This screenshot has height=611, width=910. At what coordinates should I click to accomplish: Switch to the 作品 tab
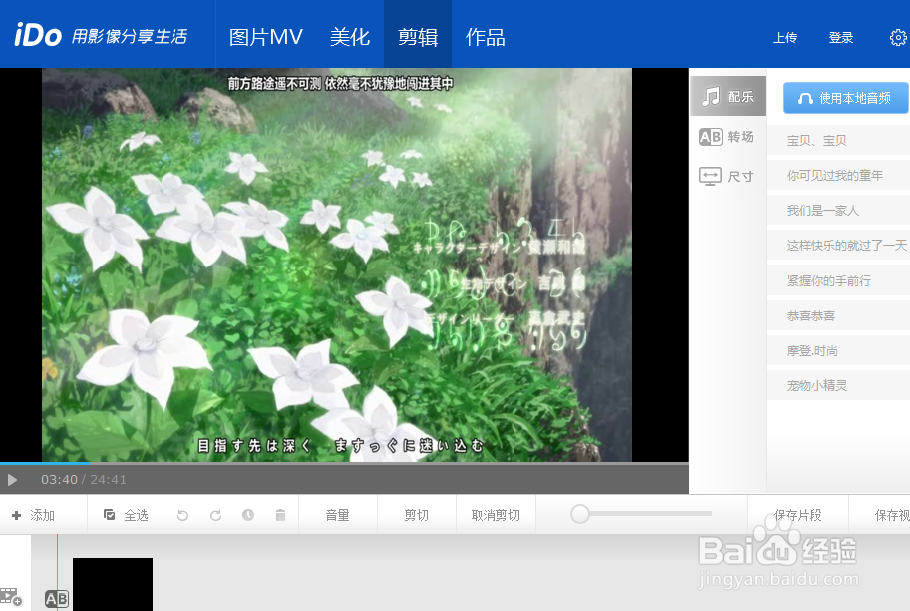click(486, 37)
